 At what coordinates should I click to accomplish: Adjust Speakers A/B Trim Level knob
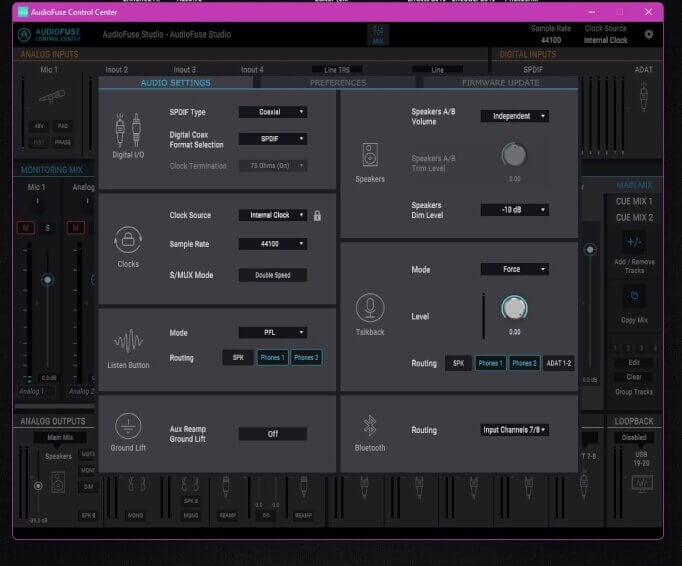[x=515, y=155]
